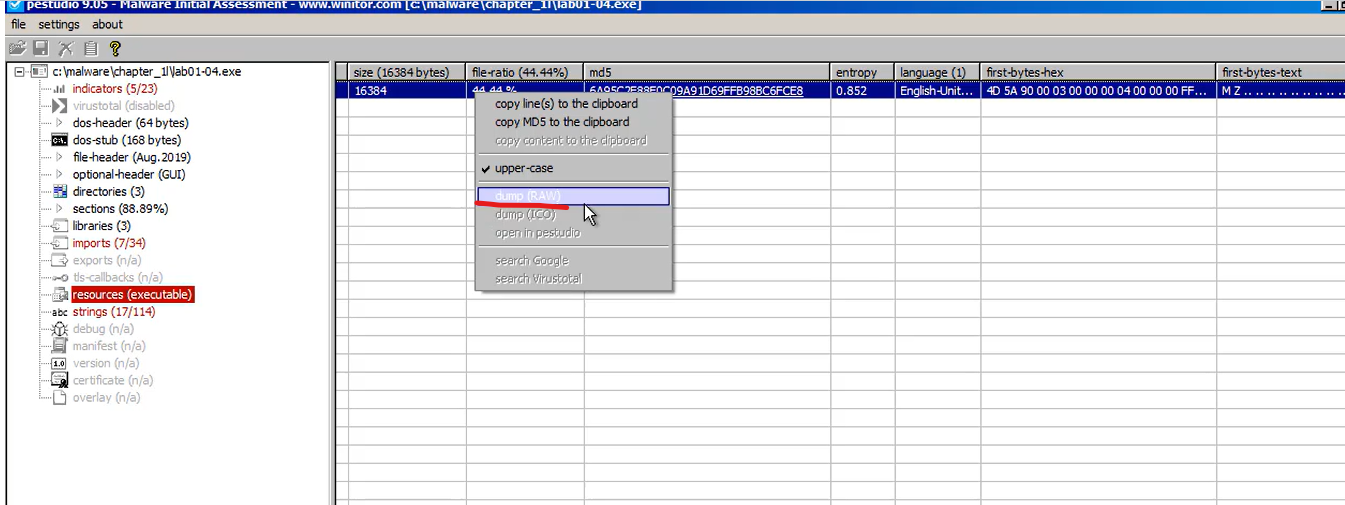This screenshot has width=1345, height=505.
Task: Click the size (16384 bytes) column header
Action: pos(408,72)
